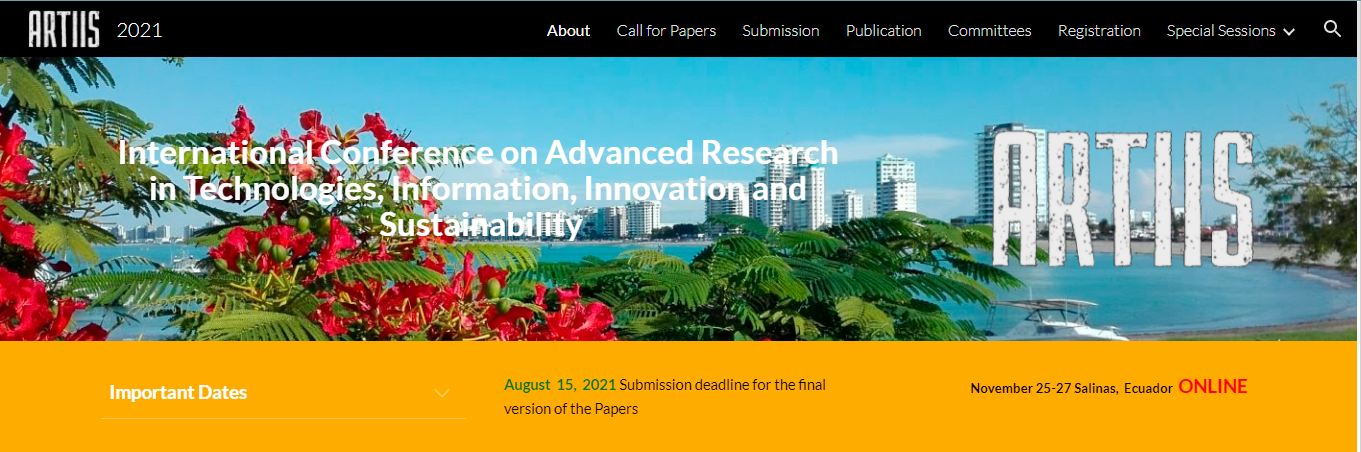Open the Committees page
1361x452 pixels.
[x=990, y=31]
